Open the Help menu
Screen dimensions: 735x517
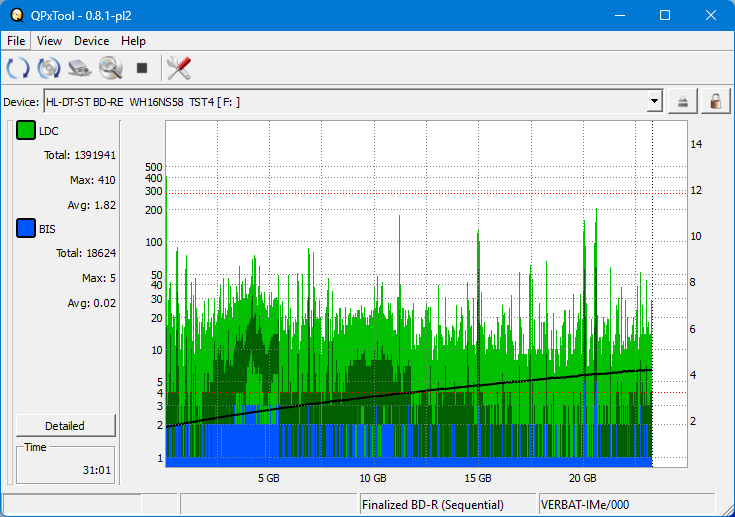tap(133, 41)
